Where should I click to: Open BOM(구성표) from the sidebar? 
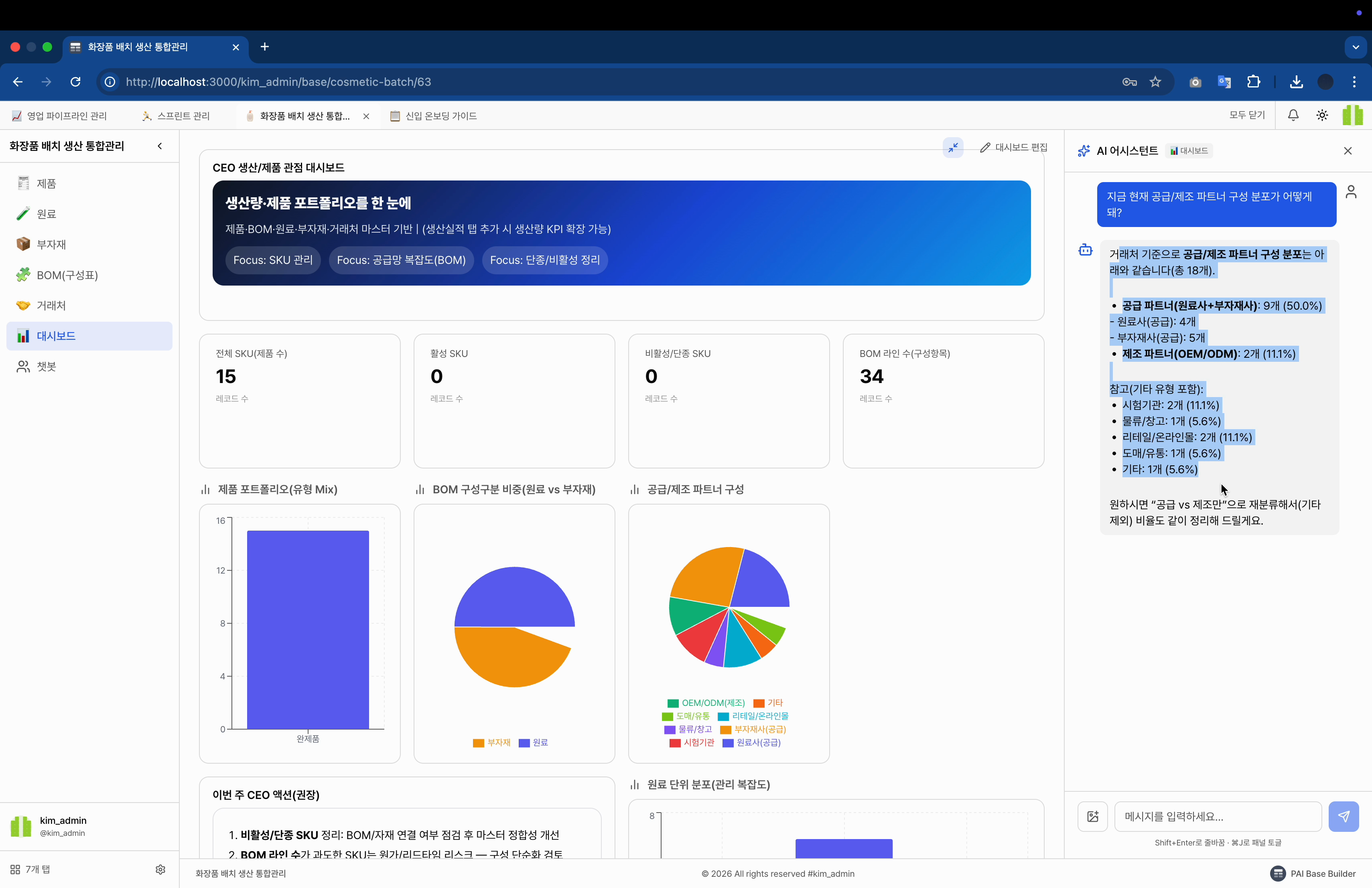pyautogui.click(x=66, y=275)
